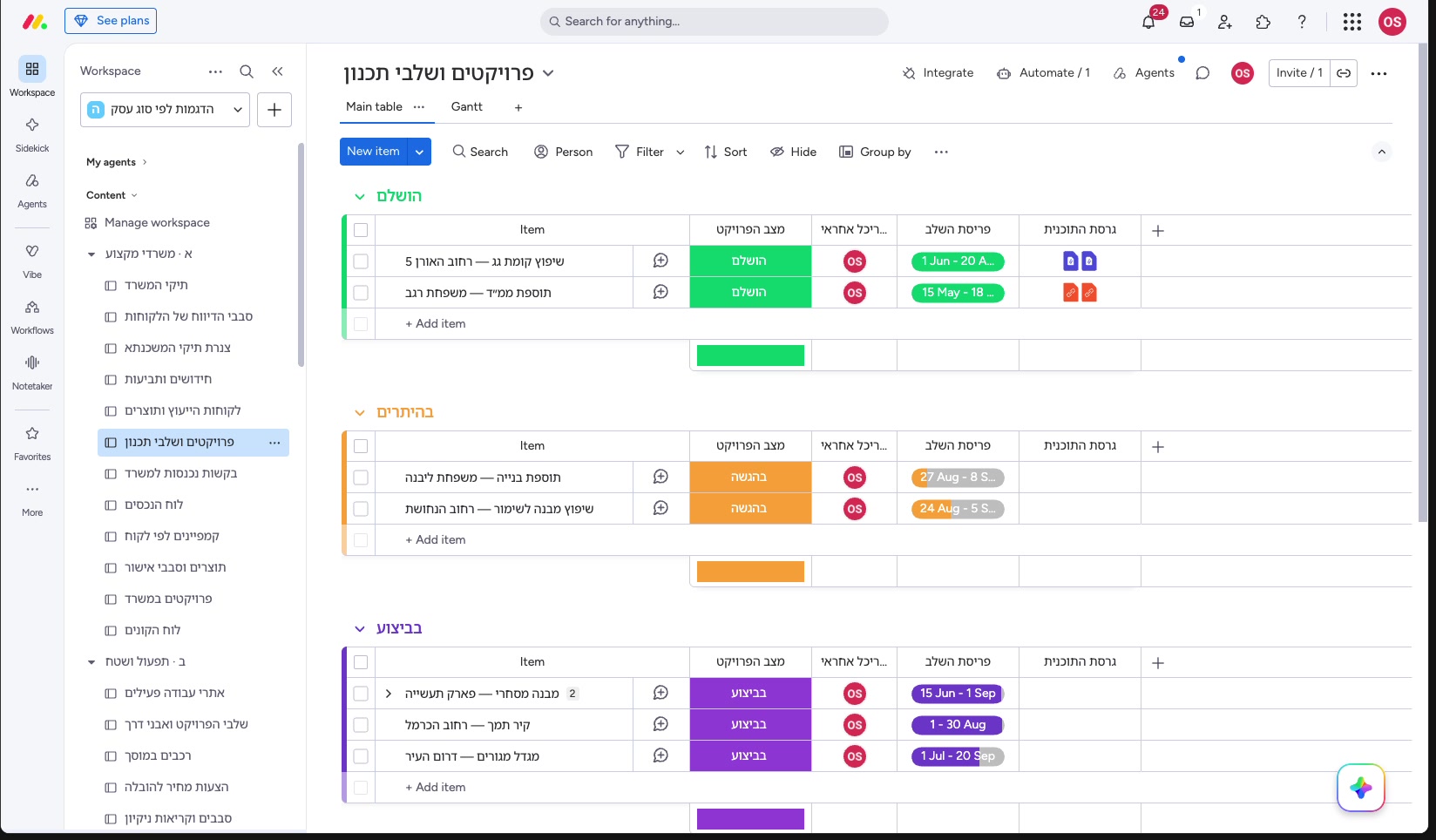Start conversation on שיפוץ קומת גג item
This screenshot has height=840, width=1436.
(661, 261)
